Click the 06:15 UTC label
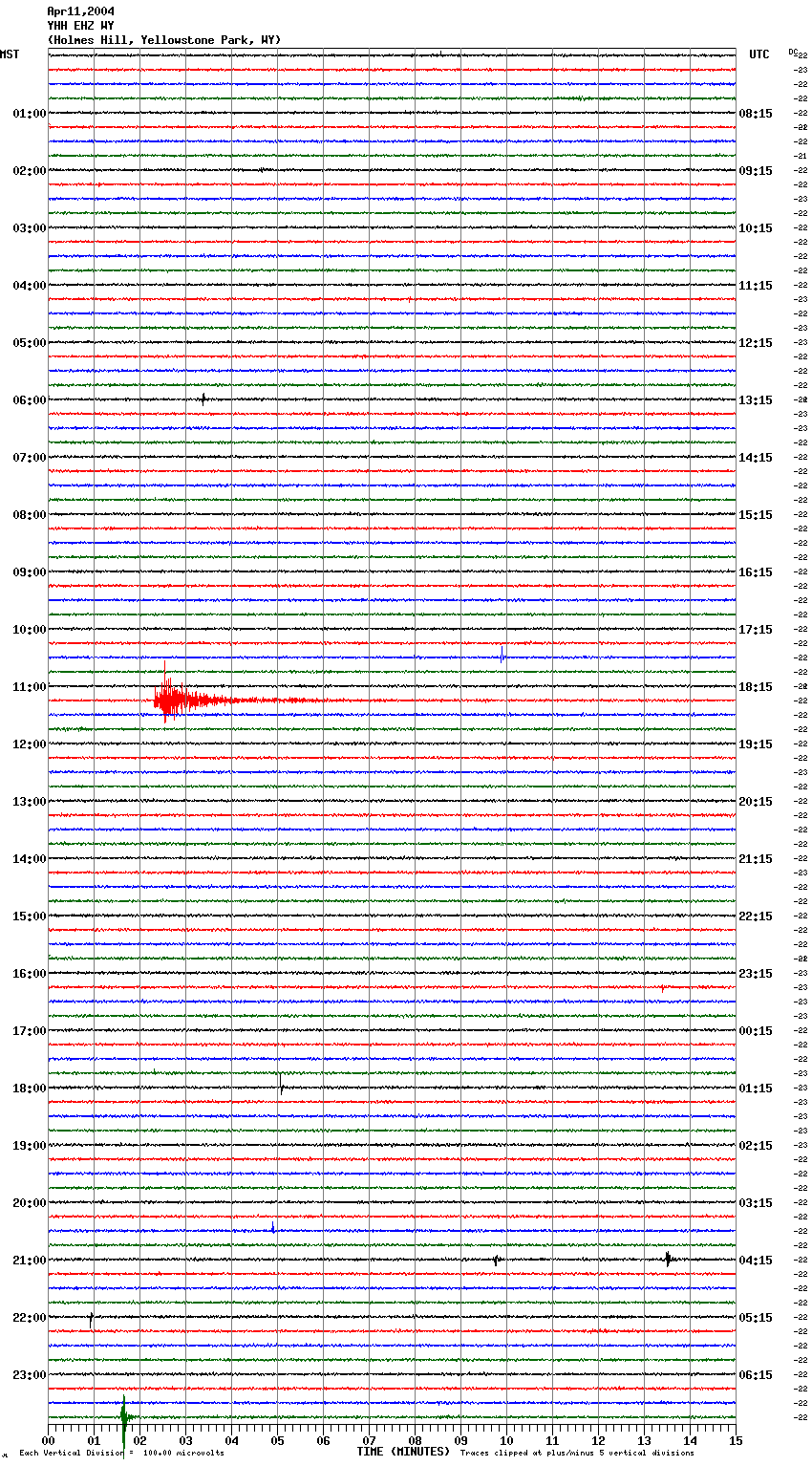Image resolution: width=812 pixels, height=1466 pixels. (756, 1375)
